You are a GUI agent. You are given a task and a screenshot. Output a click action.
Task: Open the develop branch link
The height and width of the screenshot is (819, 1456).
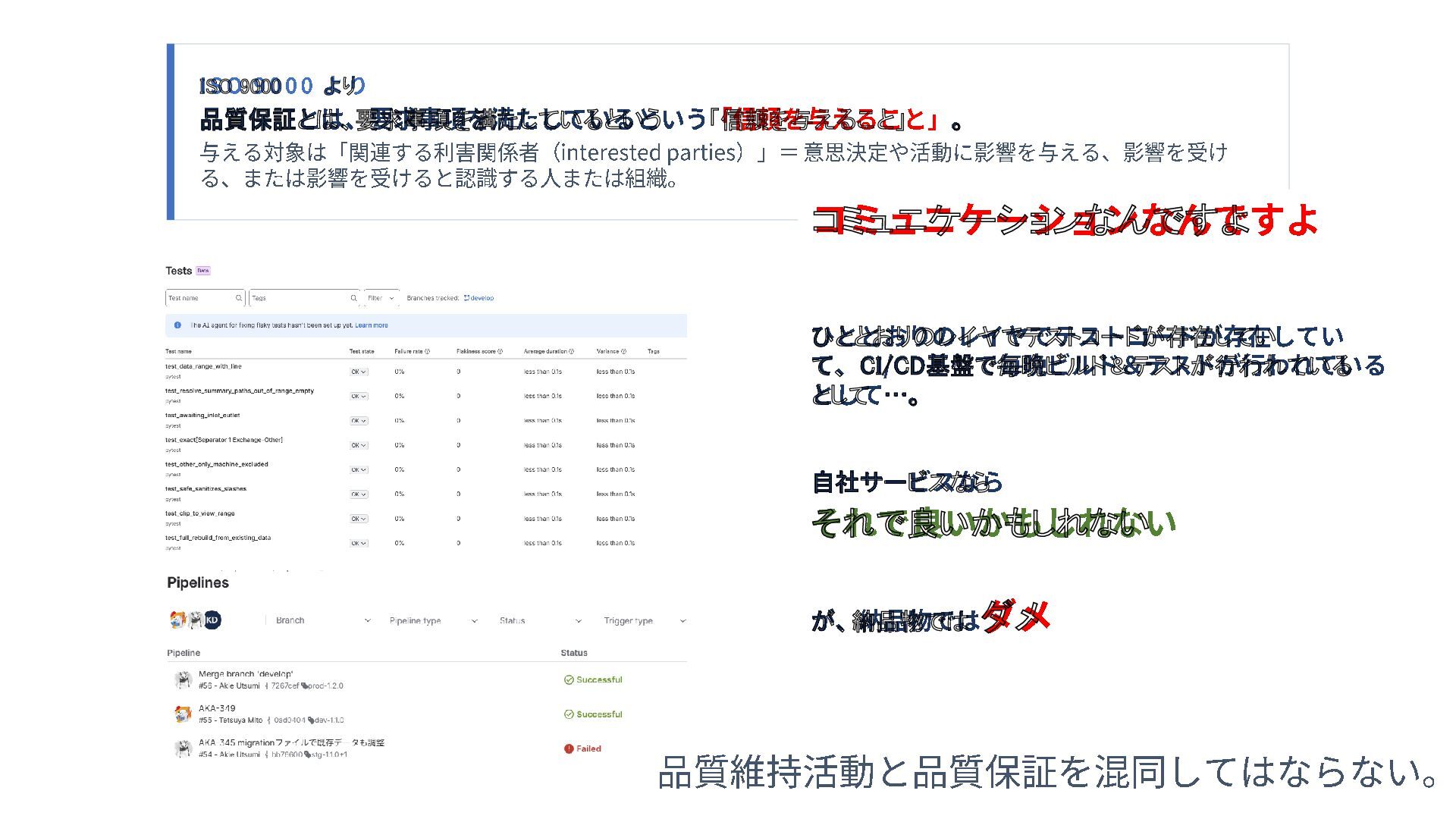[479, 298]
